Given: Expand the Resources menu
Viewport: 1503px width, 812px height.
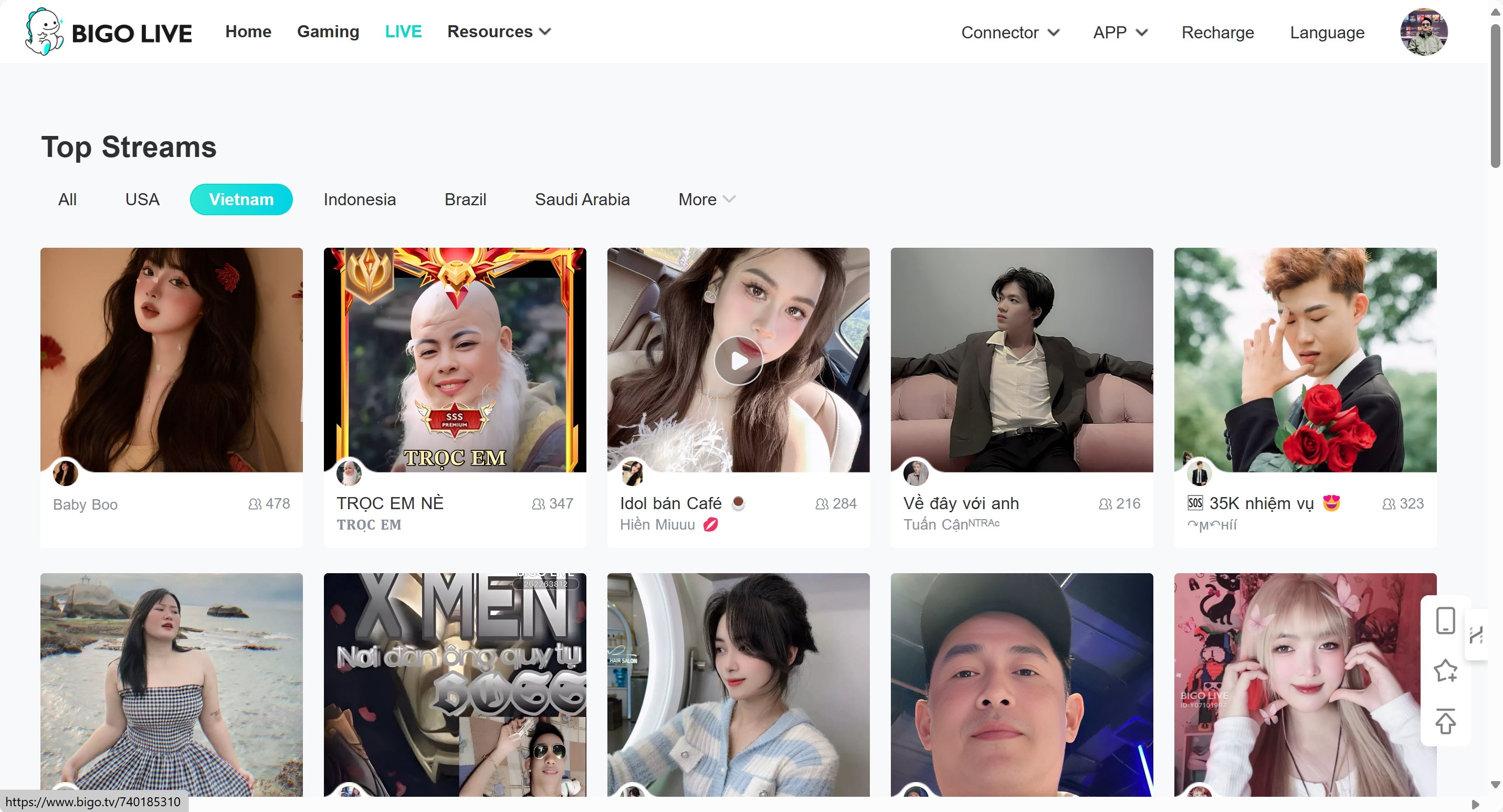Looking at the screenshot, I should coord(499,31).
